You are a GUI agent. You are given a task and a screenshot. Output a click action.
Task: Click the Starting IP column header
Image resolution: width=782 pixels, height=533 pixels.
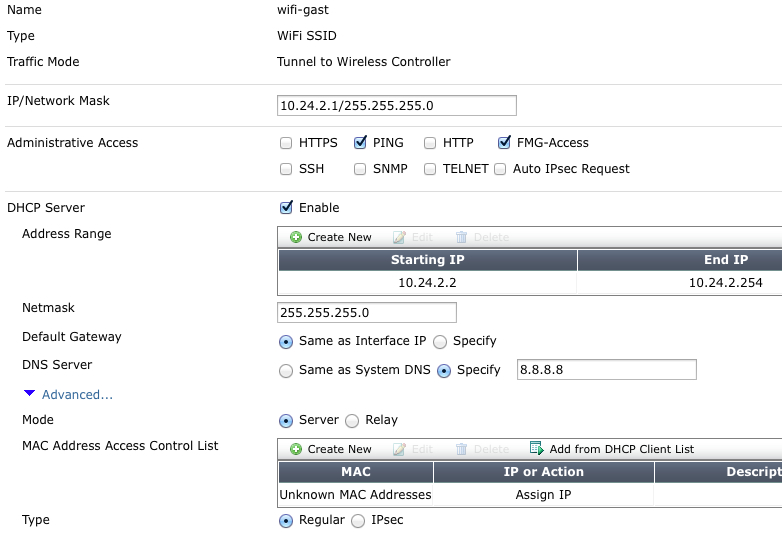pos(427,260)
